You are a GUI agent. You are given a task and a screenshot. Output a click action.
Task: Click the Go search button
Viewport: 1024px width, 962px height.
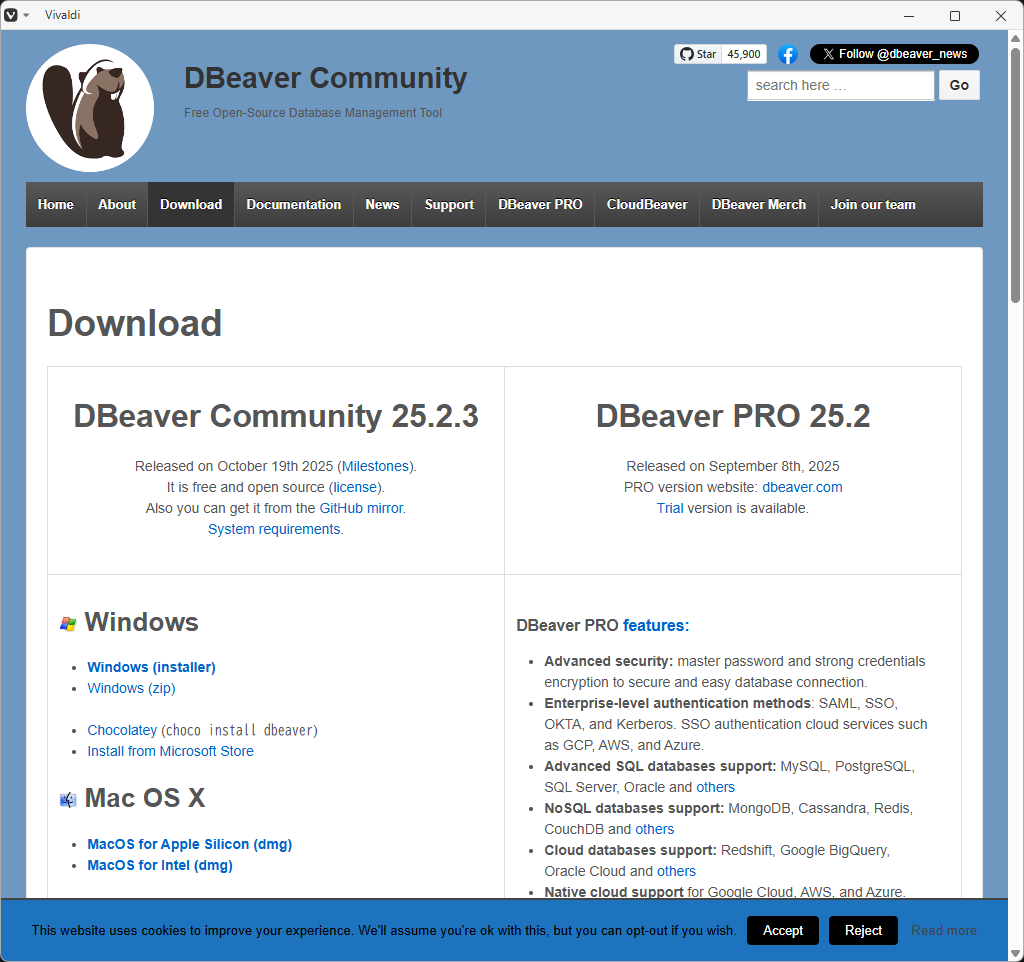pos(959,86)
